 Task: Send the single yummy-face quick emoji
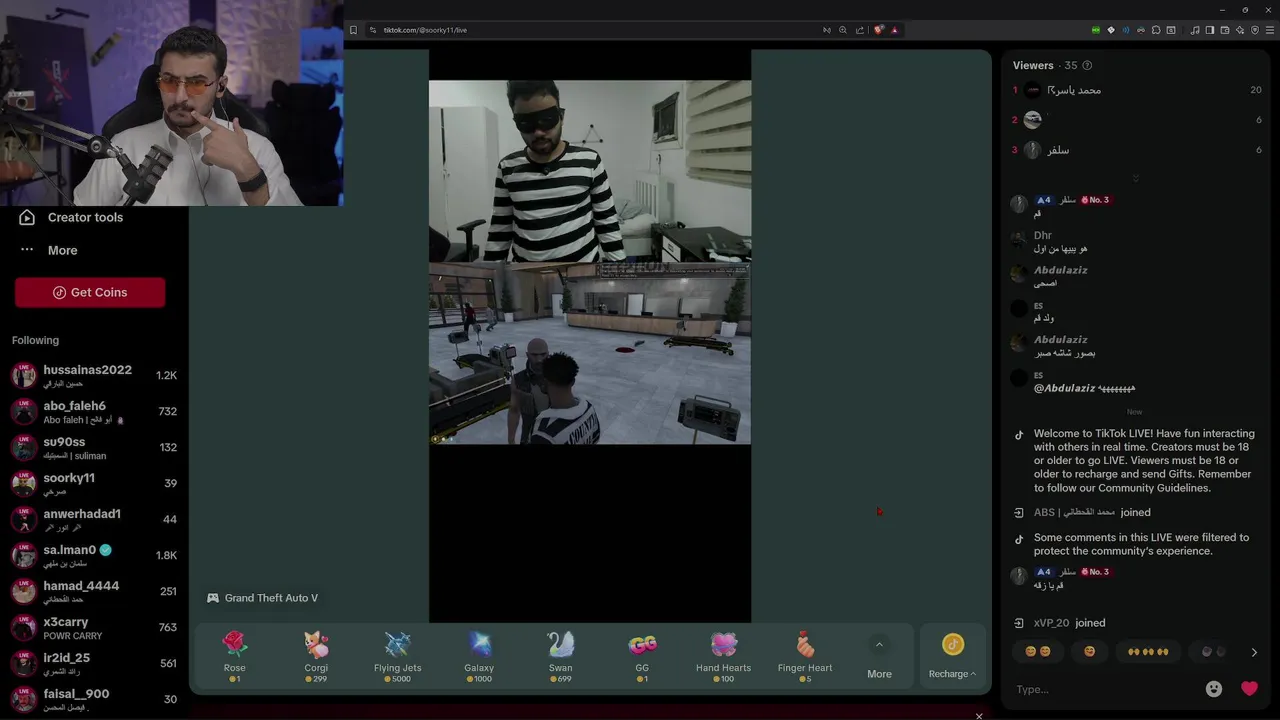pyautogui.click(x=1089, y=652)
